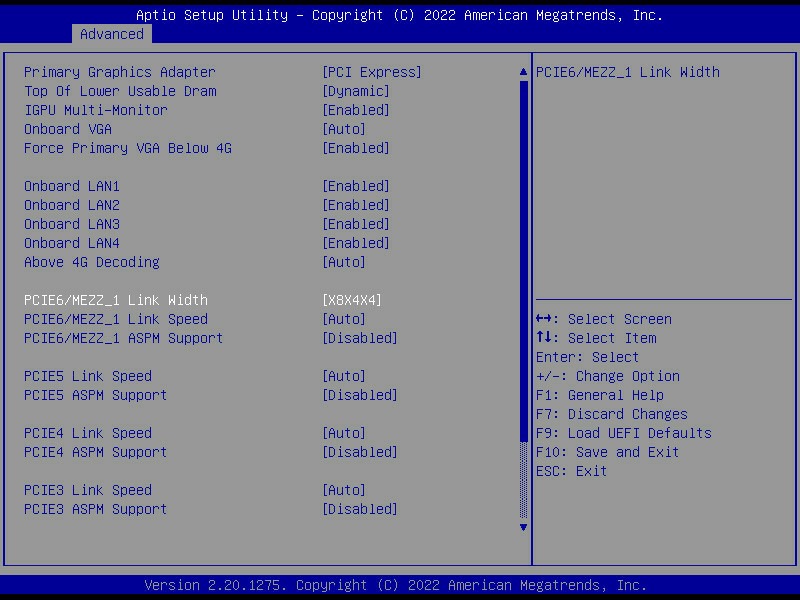The width and height of the screenshot is (800, 600).
Task: Change Top Of Lower Usable Dram value
Action: (x=355, y=91)
